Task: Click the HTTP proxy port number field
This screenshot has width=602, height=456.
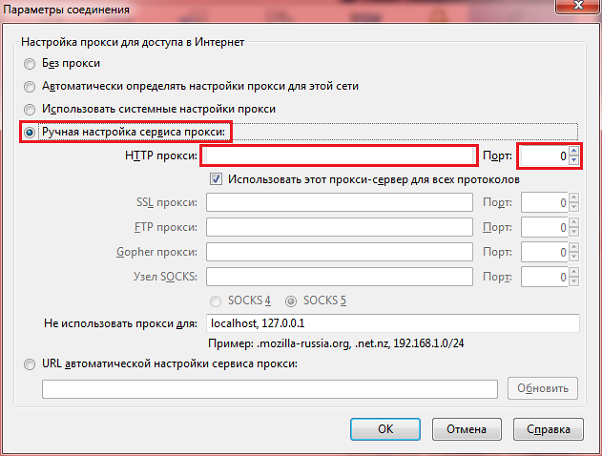Action: click(544, 156)
